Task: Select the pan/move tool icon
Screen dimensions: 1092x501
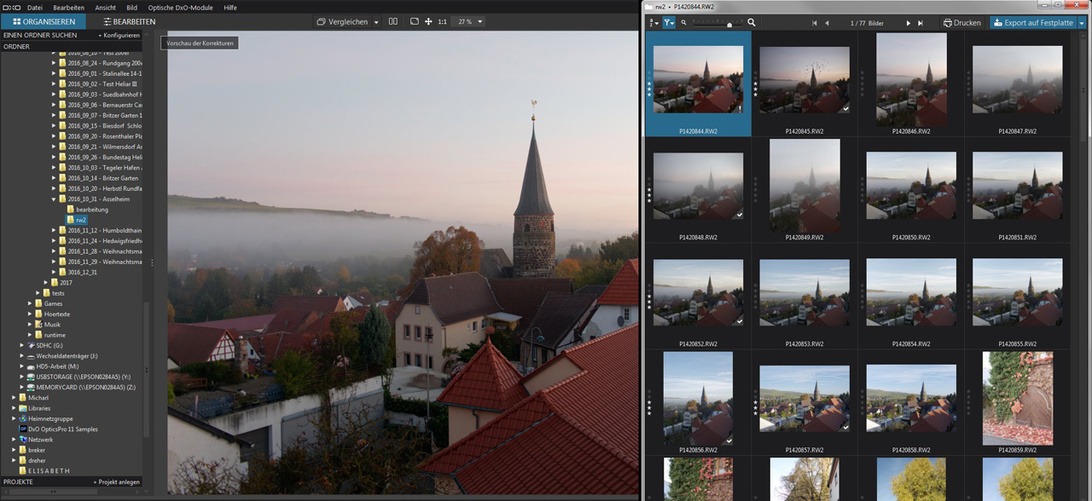Action: [x=428, y=21]
